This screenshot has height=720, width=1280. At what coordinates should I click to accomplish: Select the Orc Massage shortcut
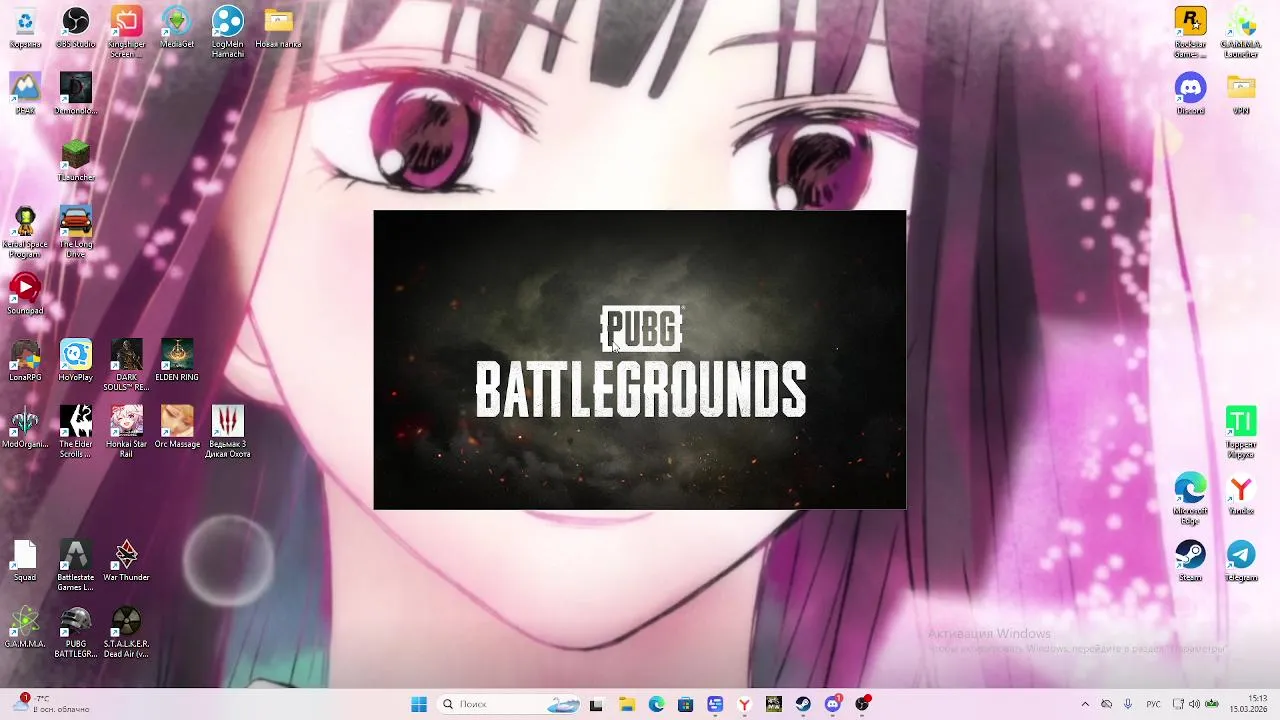(x=177, y=428)
